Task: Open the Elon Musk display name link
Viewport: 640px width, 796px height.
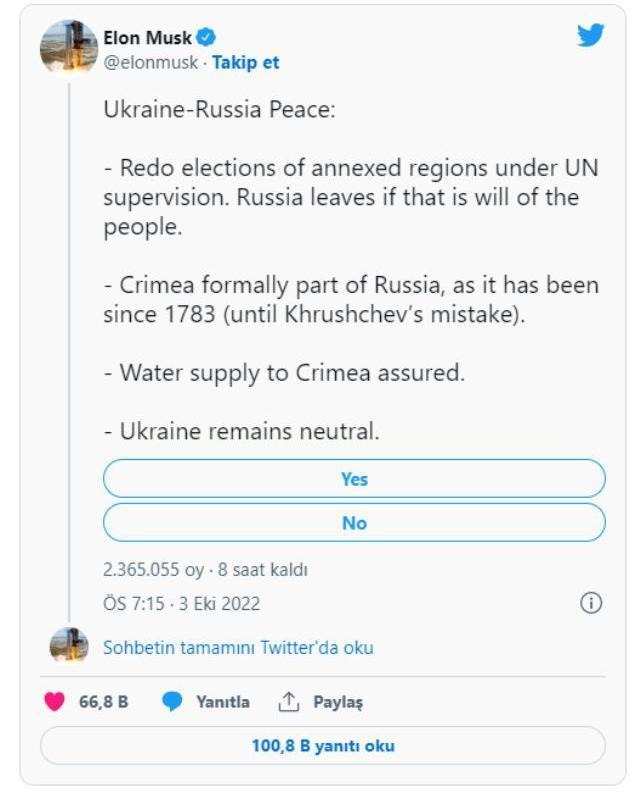Action: [147, 38]
